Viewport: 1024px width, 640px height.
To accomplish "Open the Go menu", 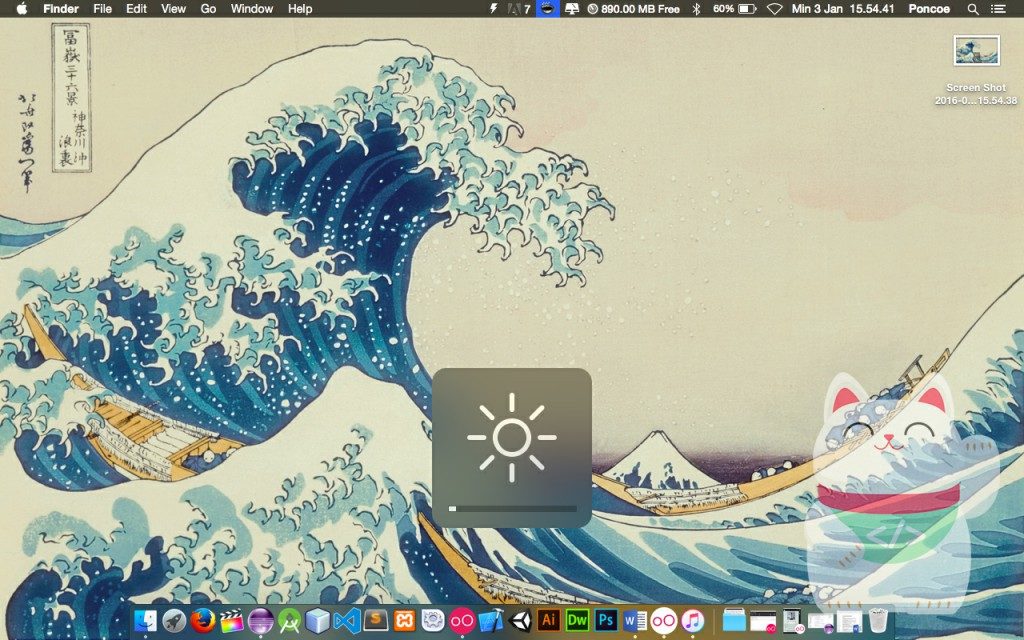I will (208, 9).
